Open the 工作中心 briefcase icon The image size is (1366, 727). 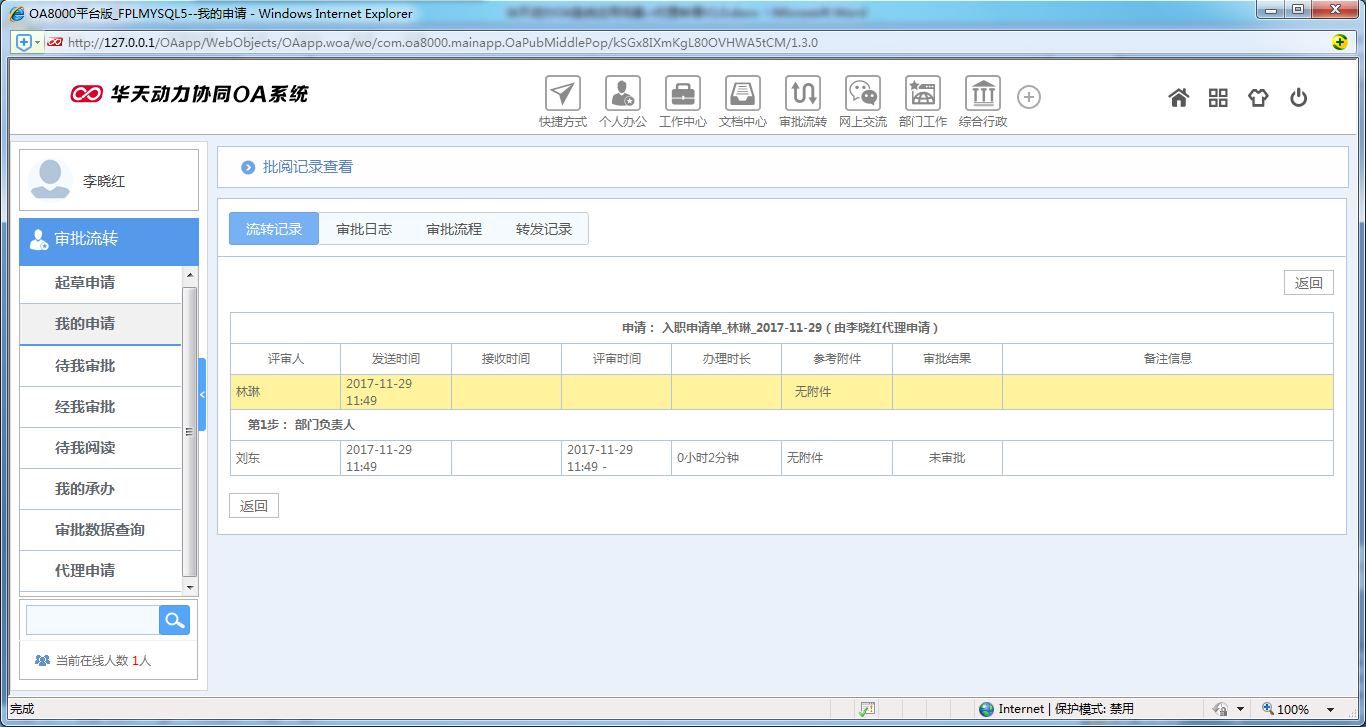coord(683,94)
